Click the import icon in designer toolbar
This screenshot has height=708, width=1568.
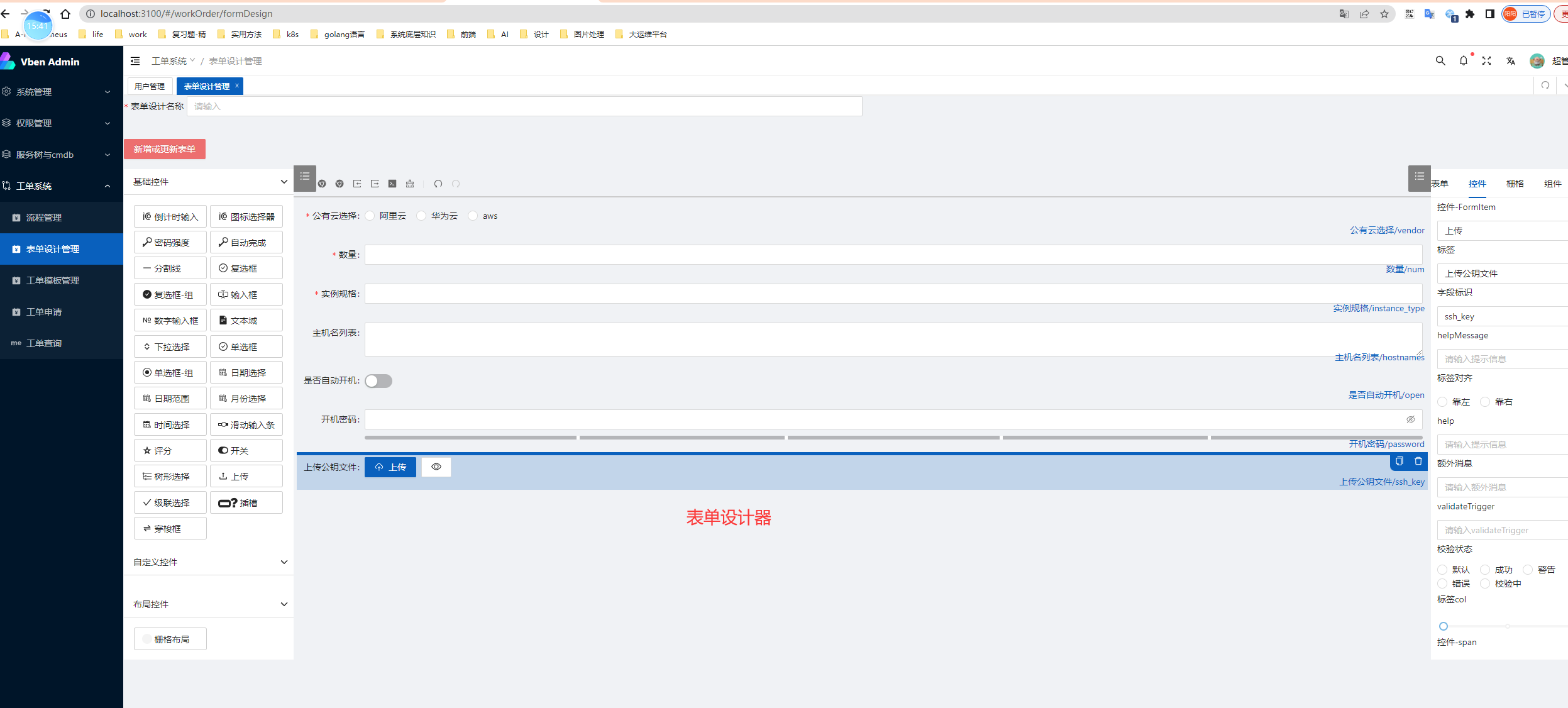357,184
